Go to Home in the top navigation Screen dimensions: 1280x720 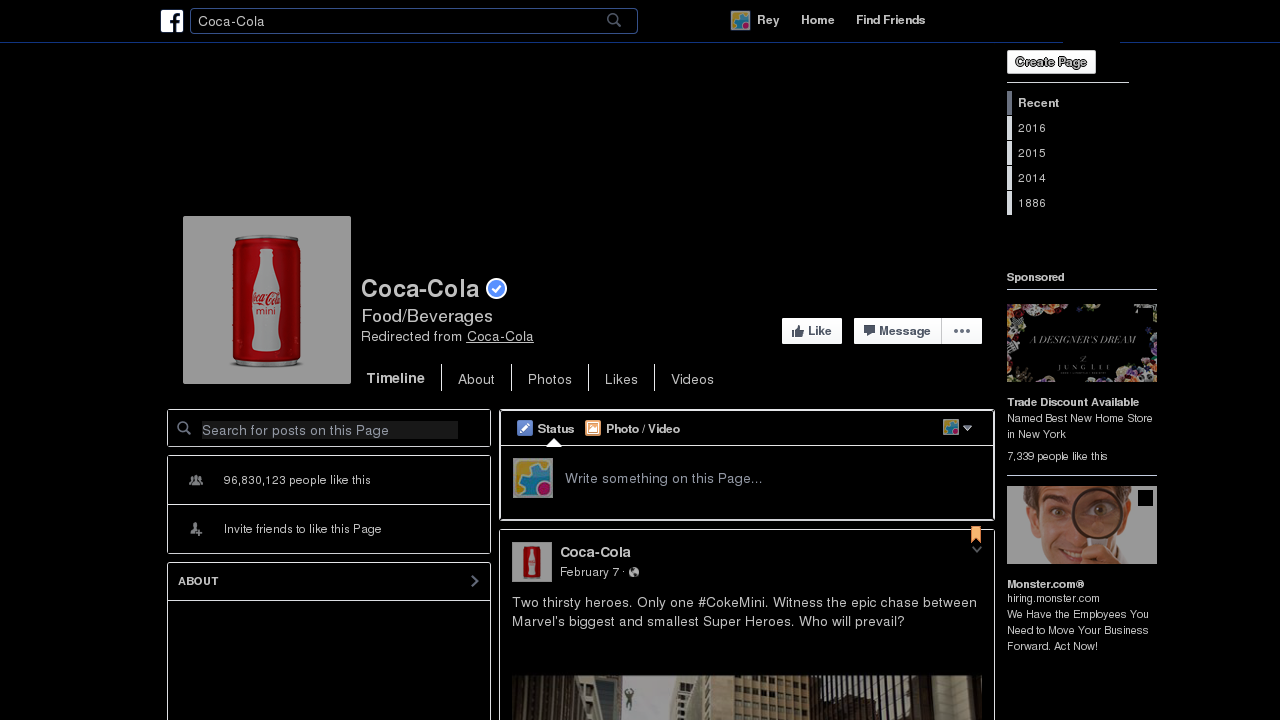[818, 20]
